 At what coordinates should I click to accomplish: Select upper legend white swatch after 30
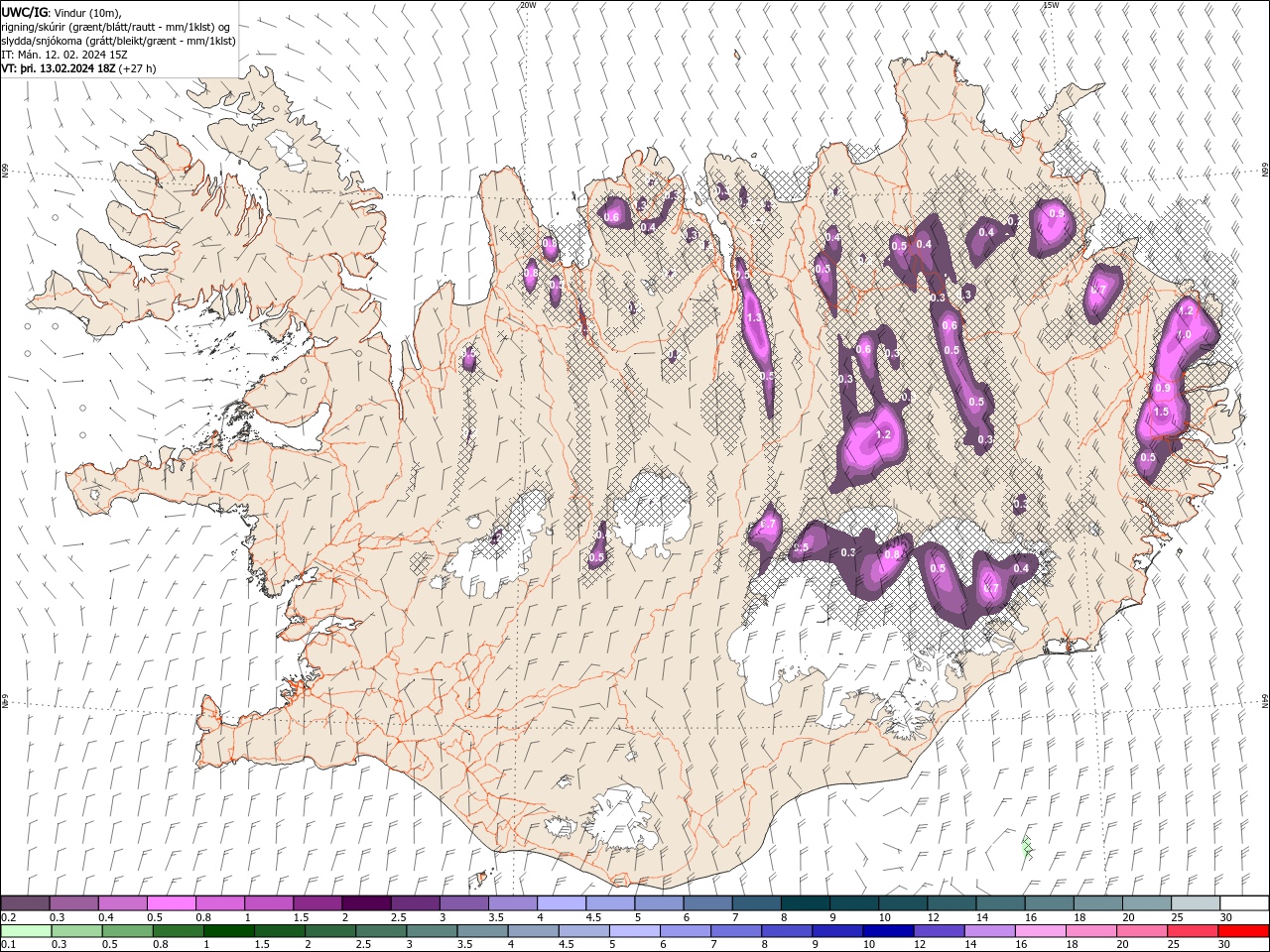(1245, 903)
